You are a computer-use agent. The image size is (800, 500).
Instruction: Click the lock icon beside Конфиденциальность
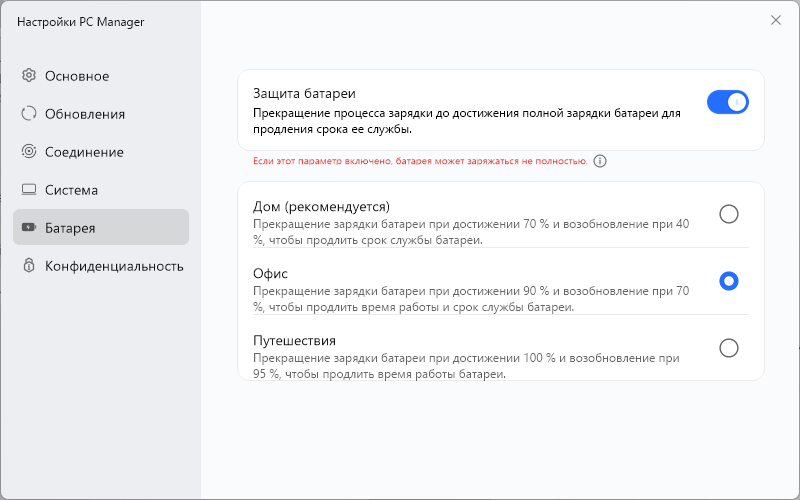pyautogui.click(x=29, y=266)
